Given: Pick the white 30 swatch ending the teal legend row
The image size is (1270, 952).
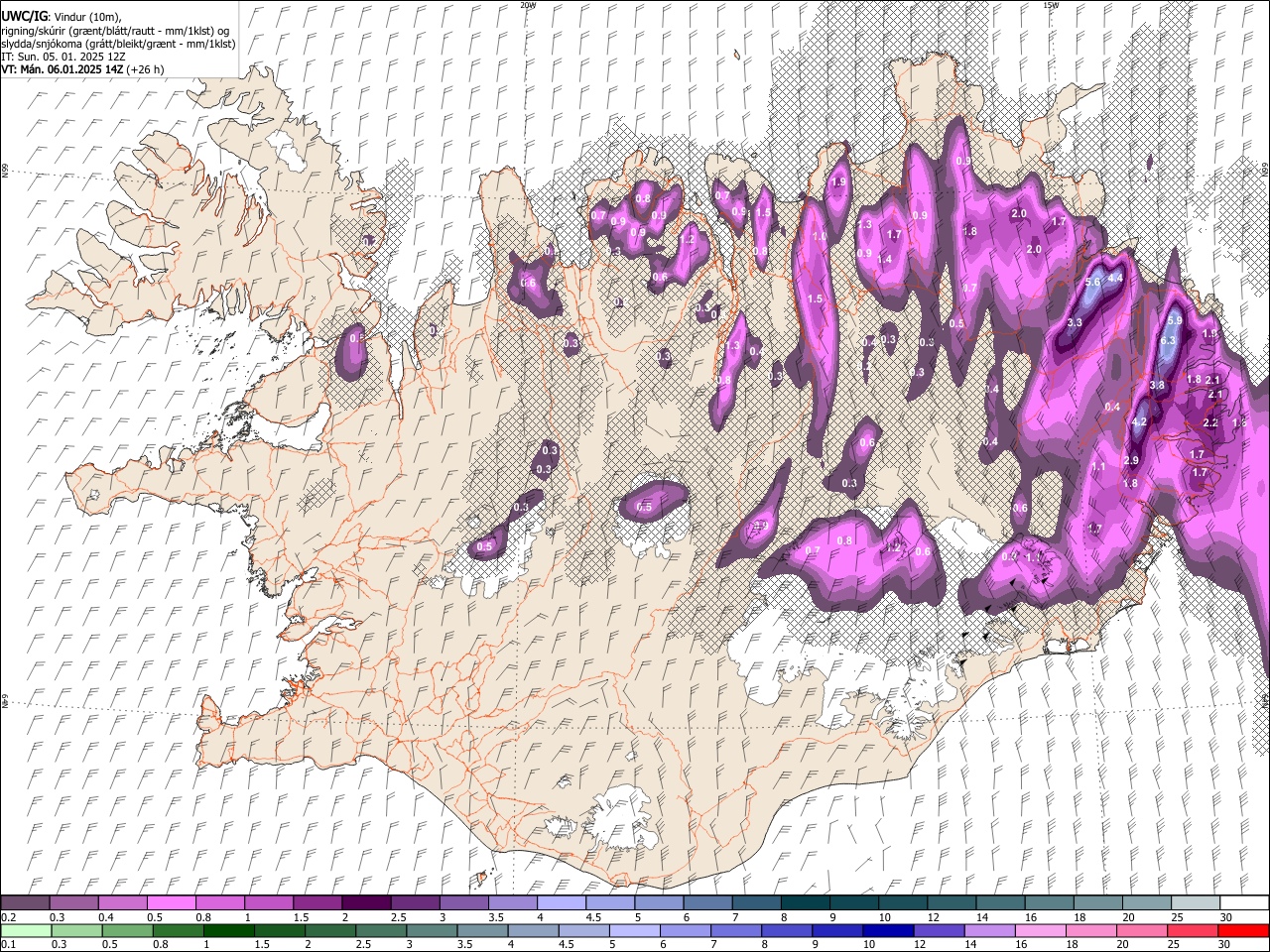Looking at the screenshot, I should (x=1245, y=902).
